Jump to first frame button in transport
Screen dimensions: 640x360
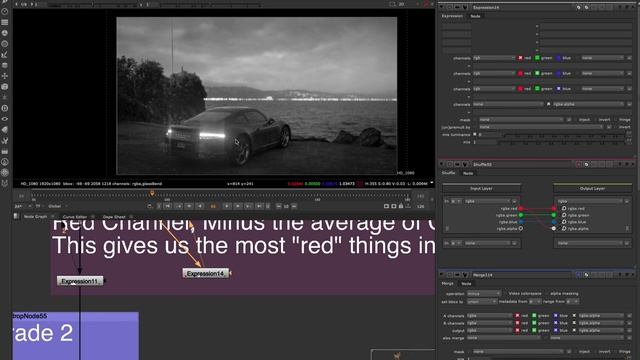point(168,206)
